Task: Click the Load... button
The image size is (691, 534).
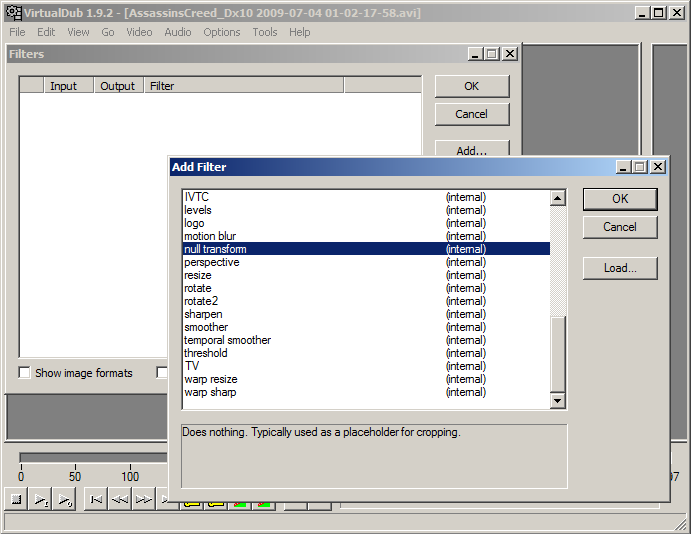Action: tap(620, 268)
